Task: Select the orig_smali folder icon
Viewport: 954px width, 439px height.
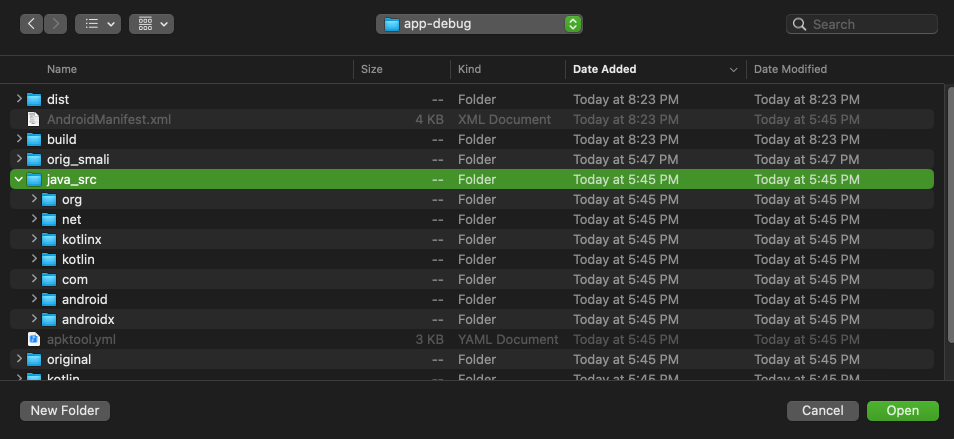Action: click(34, 159)
